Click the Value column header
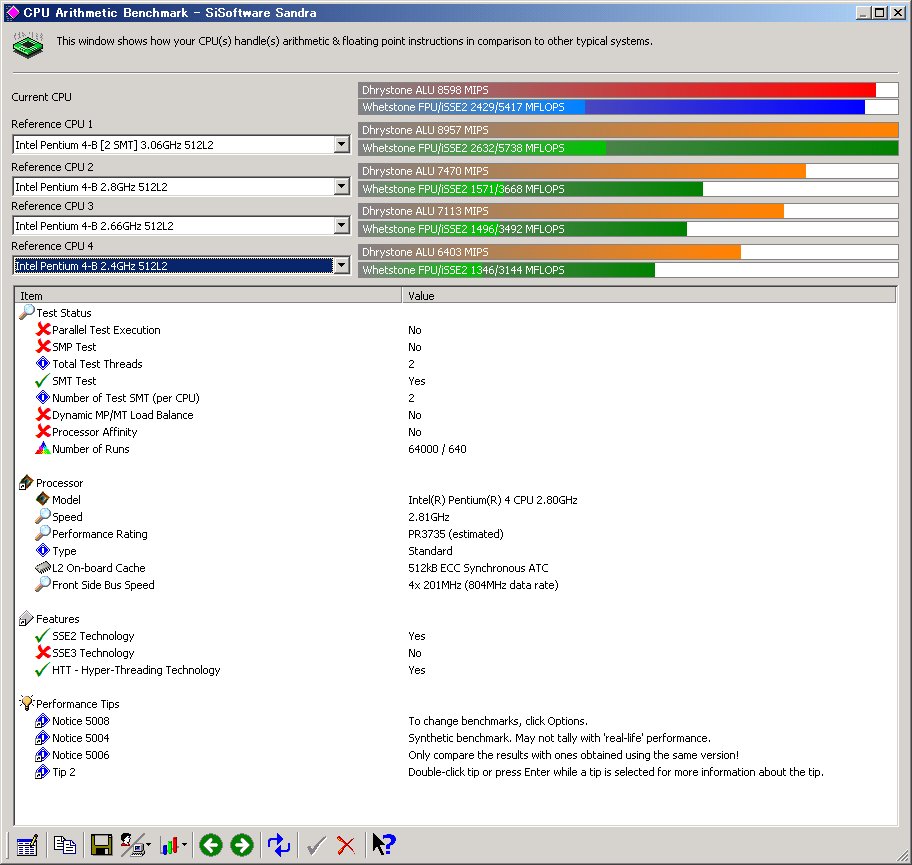912x865 pixels. (x=649, y=296)
